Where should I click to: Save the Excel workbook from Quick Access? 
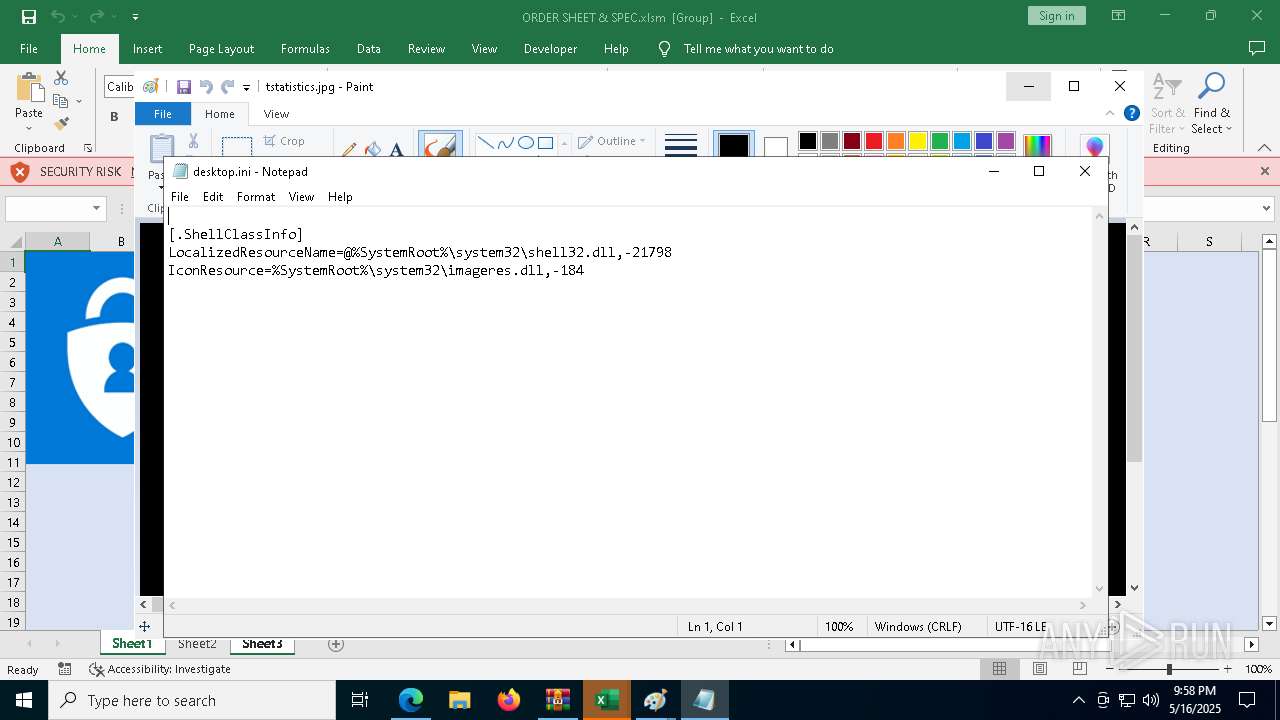coord(29,17)
